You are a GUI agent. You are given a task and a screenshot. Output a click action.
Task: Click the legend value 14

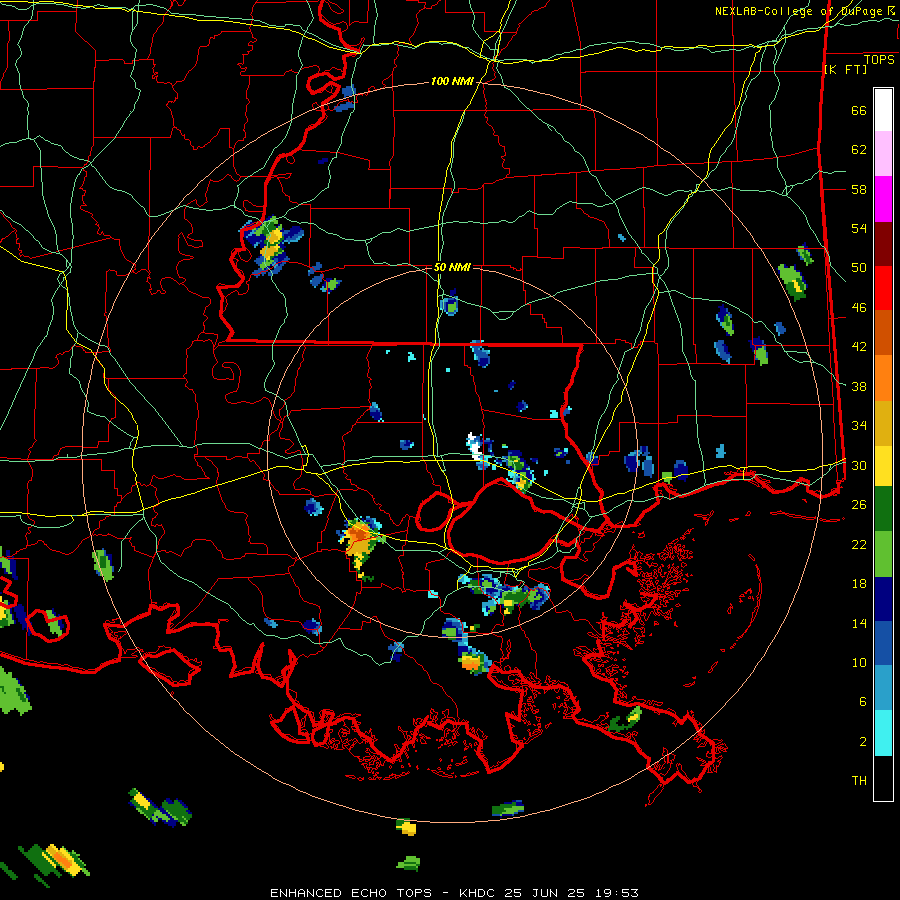point(859,623)
